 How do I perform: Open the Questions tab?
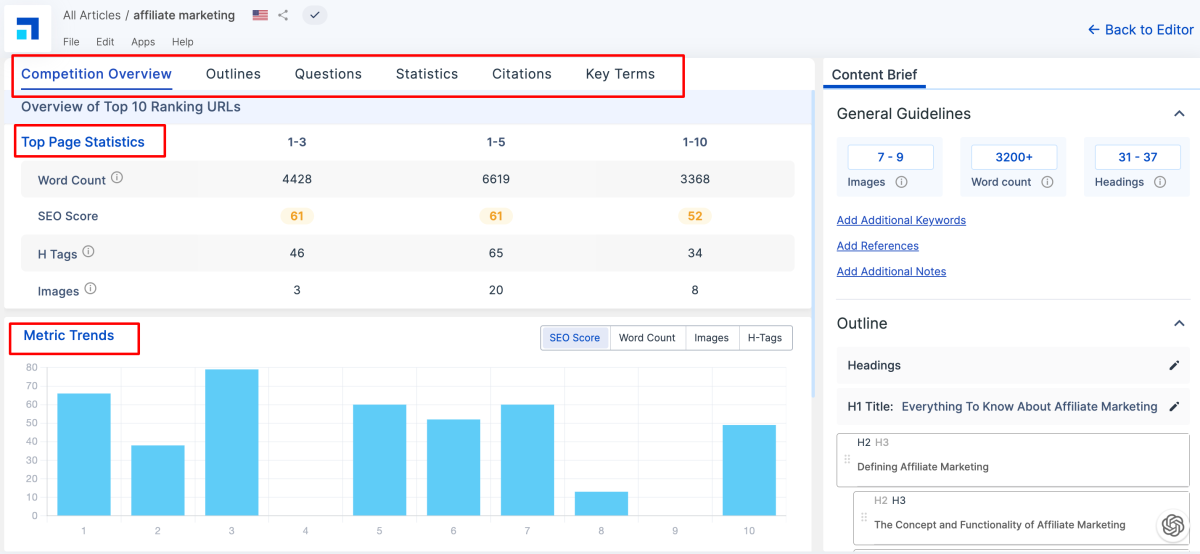(328, 74)
